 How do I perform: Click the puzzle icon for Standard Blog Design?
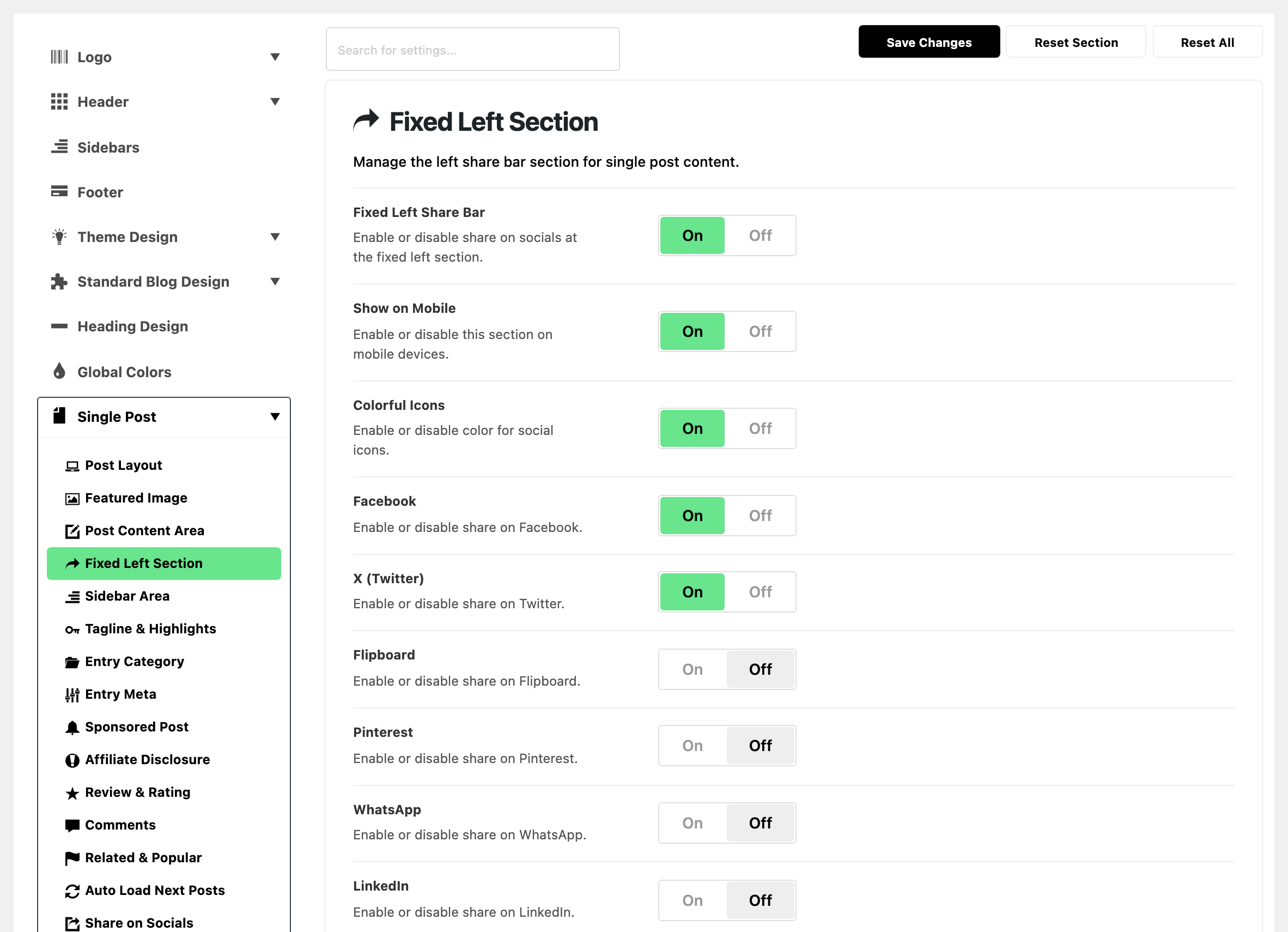tap(59, 282)
